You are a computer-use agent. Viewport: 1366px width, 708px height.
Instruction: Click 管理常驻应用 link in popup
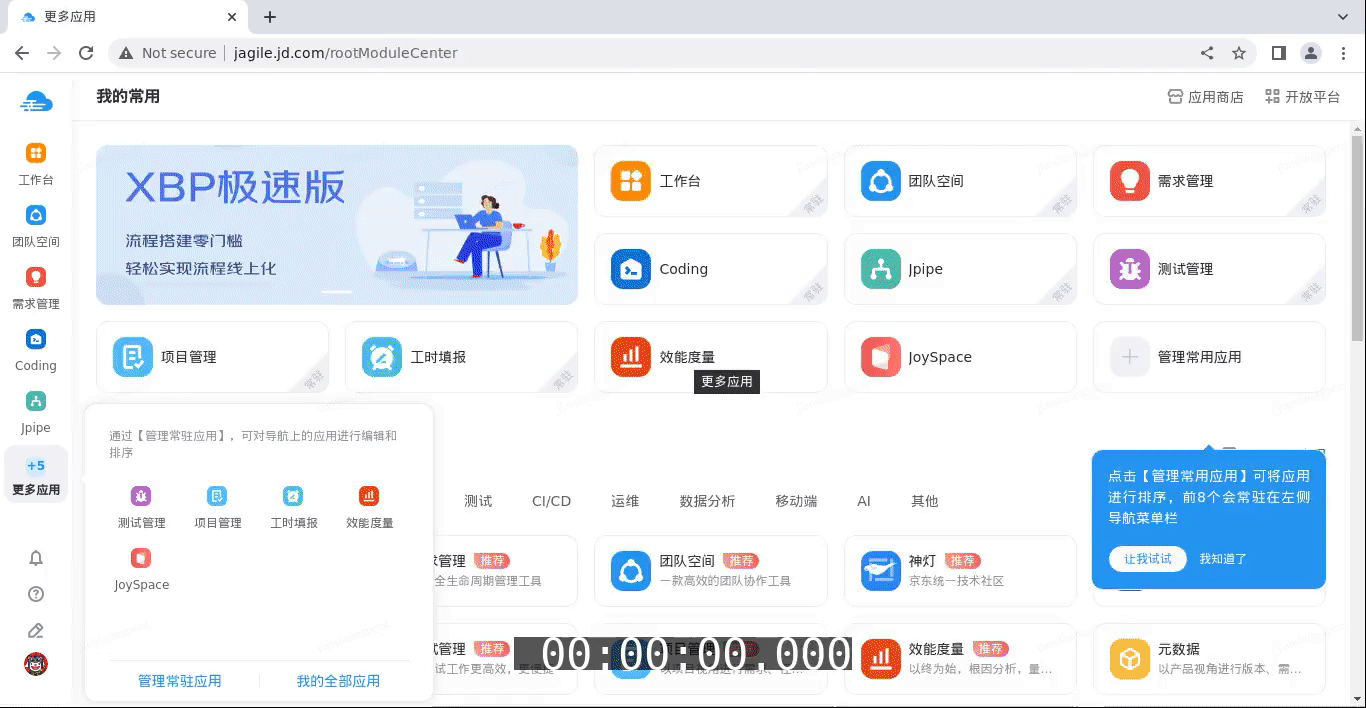tap(180, 681)
